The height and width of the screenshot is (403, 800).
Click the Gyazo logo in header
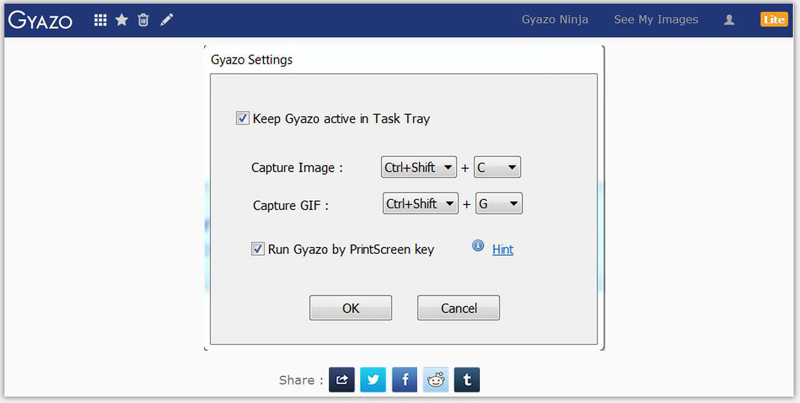coord(40,20)
